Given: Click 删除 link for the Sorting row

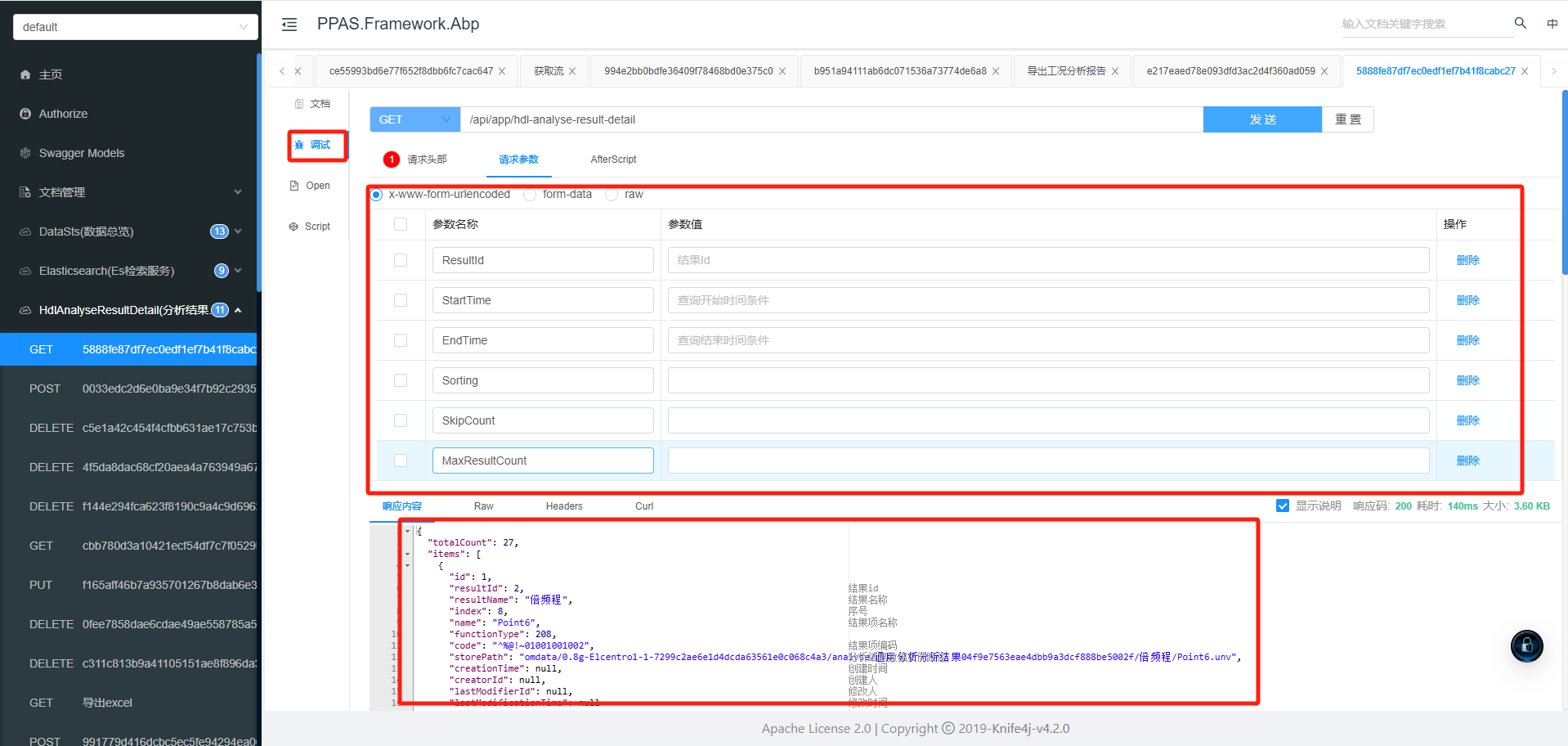Looking at the screenshot, I should click(1467, 380).
